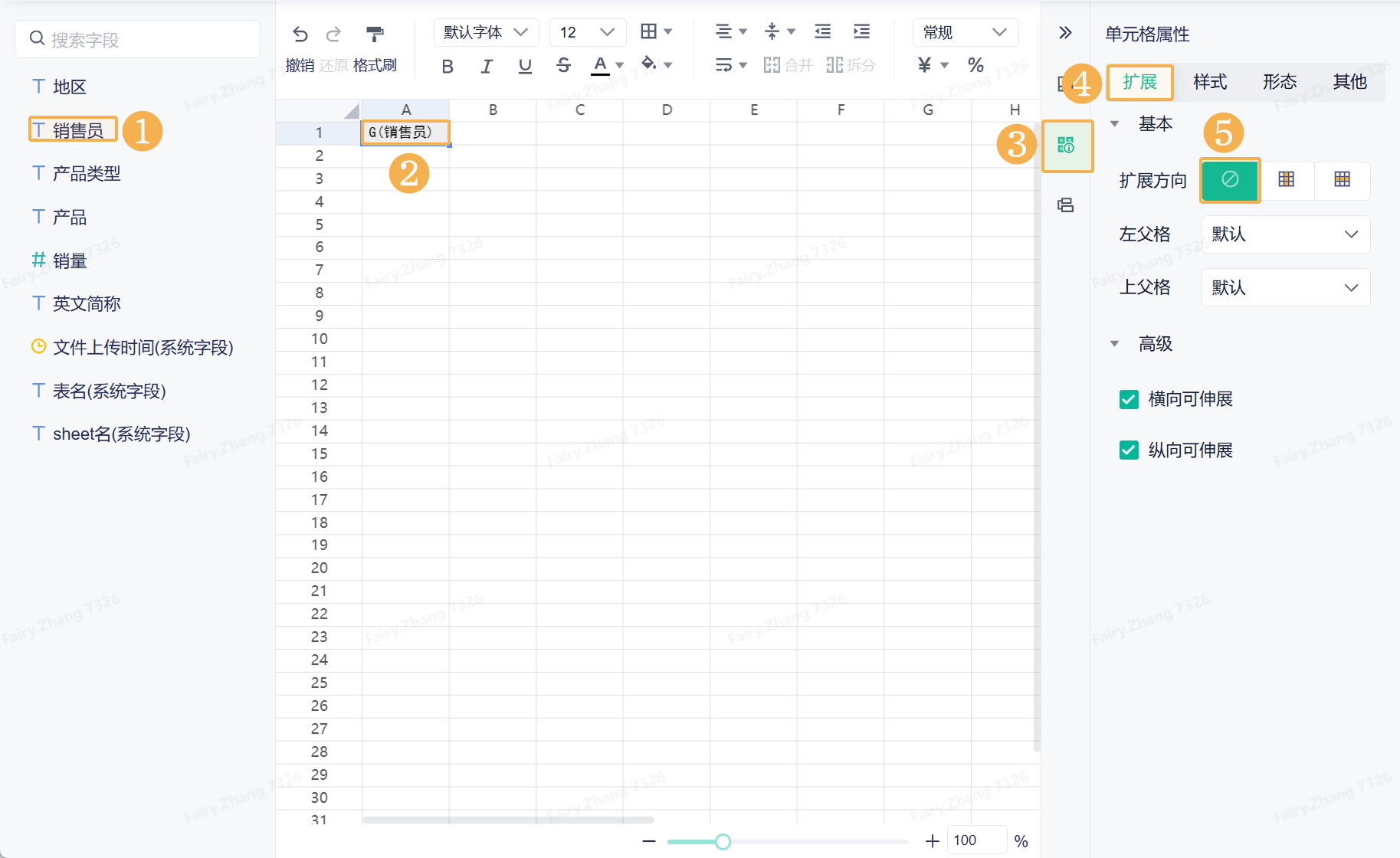
Task: Collapse the 高级 section
Action: (x=1115, y=344)
